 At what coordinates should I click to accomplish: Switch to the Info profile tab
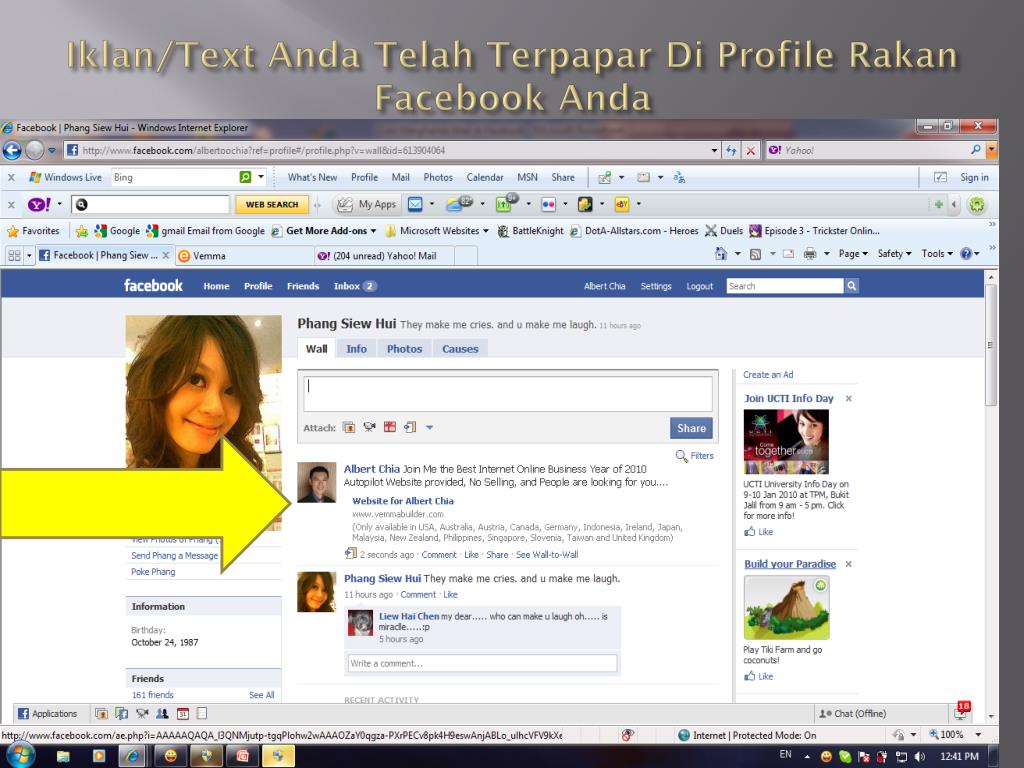(x=357, y=349)
